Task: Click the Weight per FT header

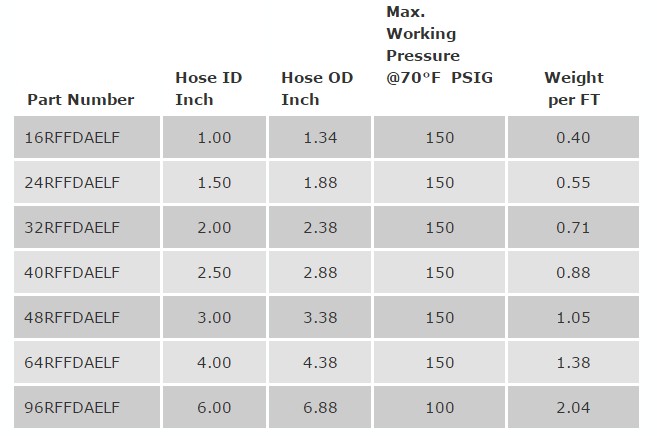Action: tap(574, 88)
